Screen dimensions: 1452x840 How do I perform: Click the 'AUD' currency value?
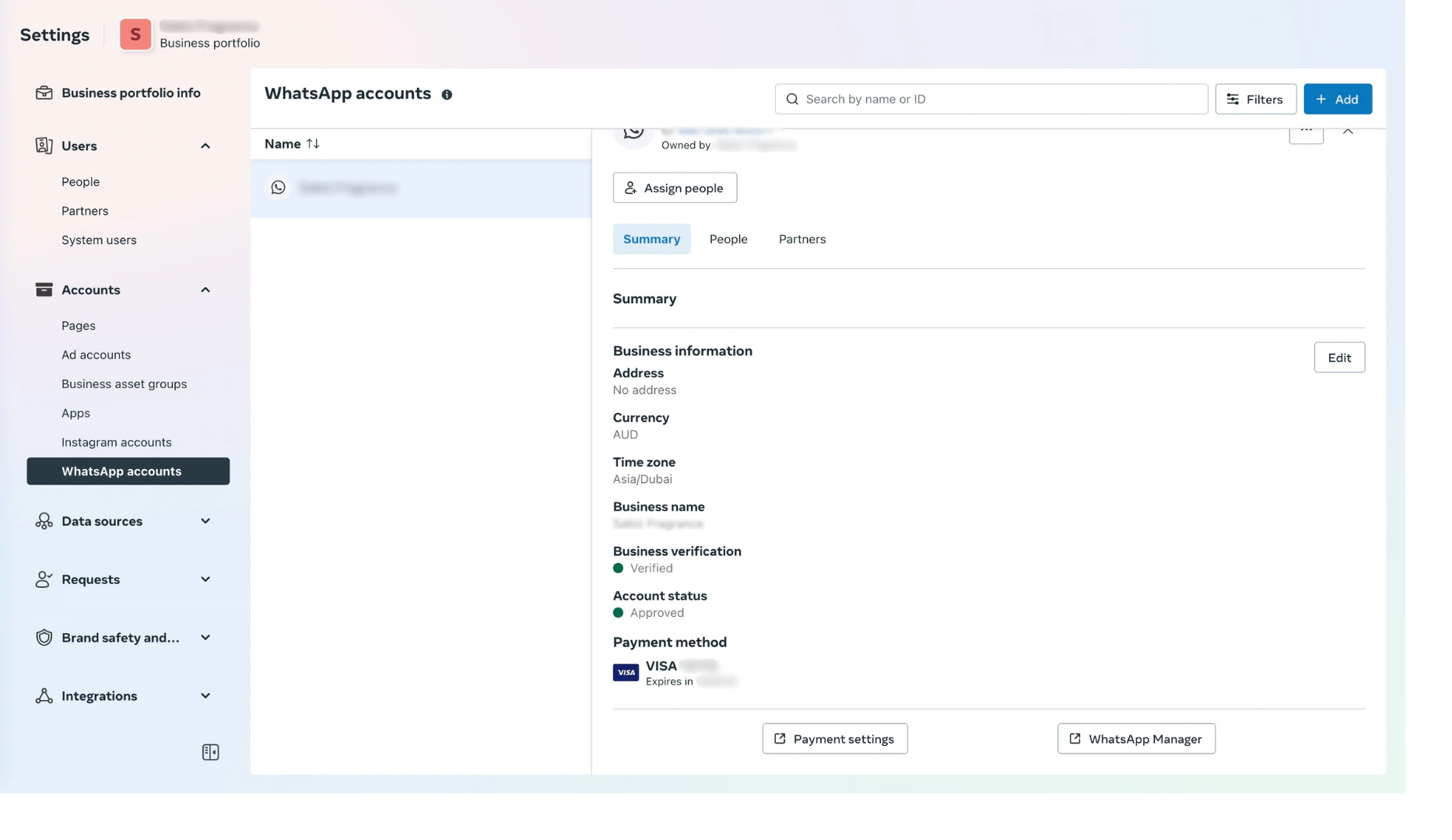(x=625, y=435)
